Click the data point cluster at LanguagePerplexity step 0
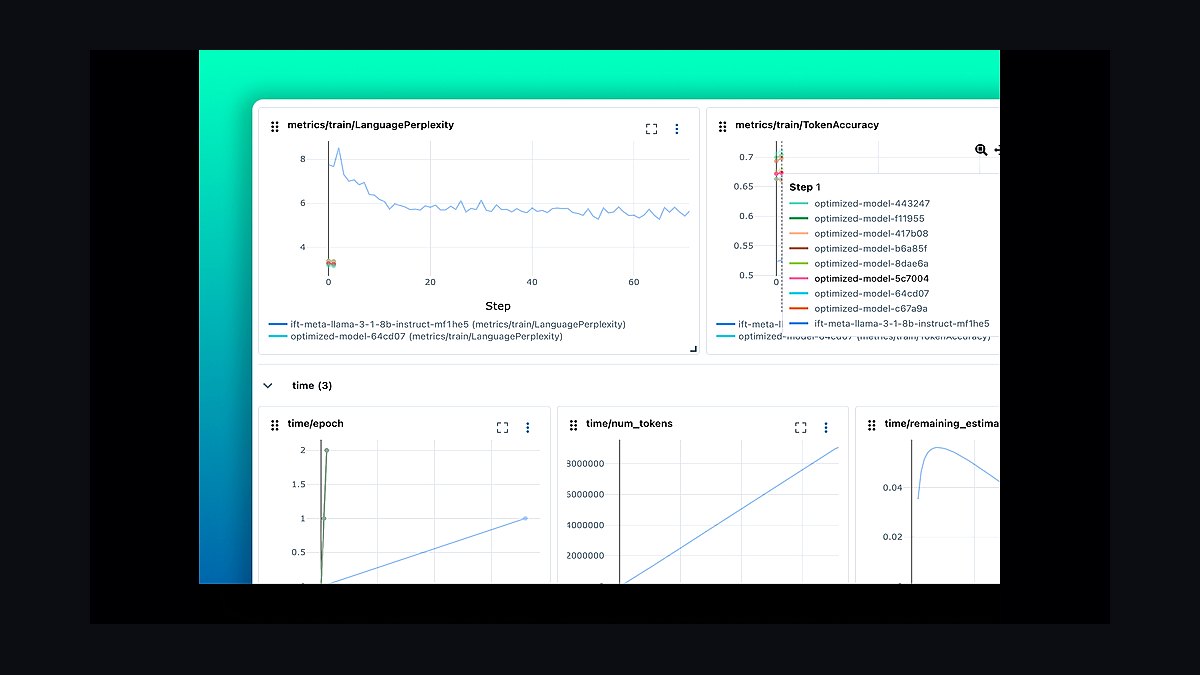The height and width of the screenshot is (675, 1200). pos(330,263)
